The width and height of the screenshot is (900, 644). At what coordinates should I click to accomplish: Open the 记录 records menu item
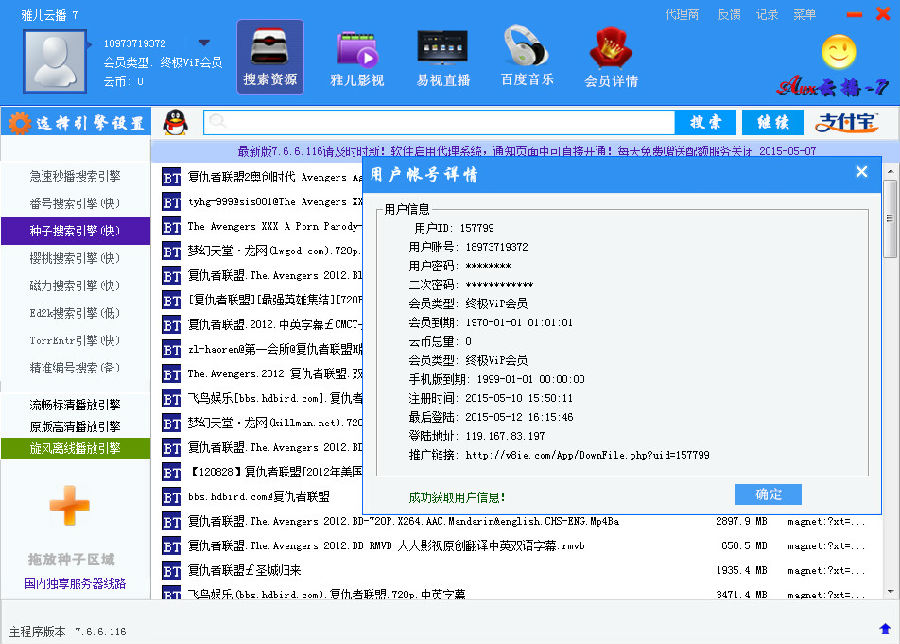(767, 15)
